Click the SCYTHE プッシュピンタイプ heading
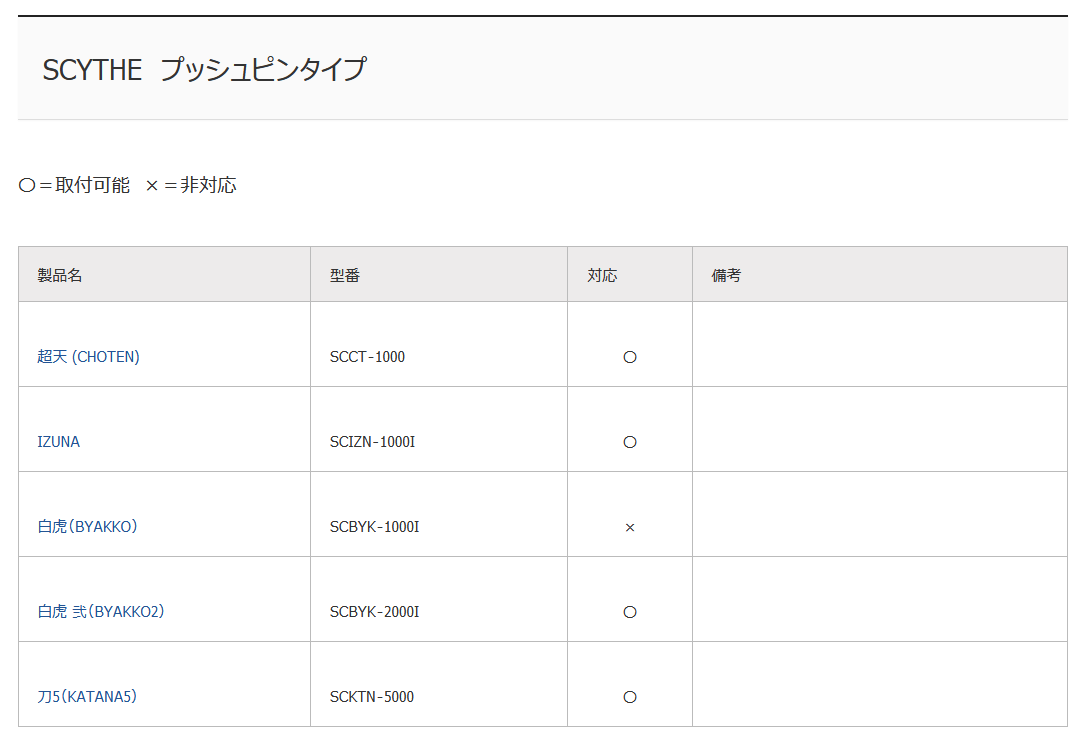The image size is (1083, 744). [204, 69]
